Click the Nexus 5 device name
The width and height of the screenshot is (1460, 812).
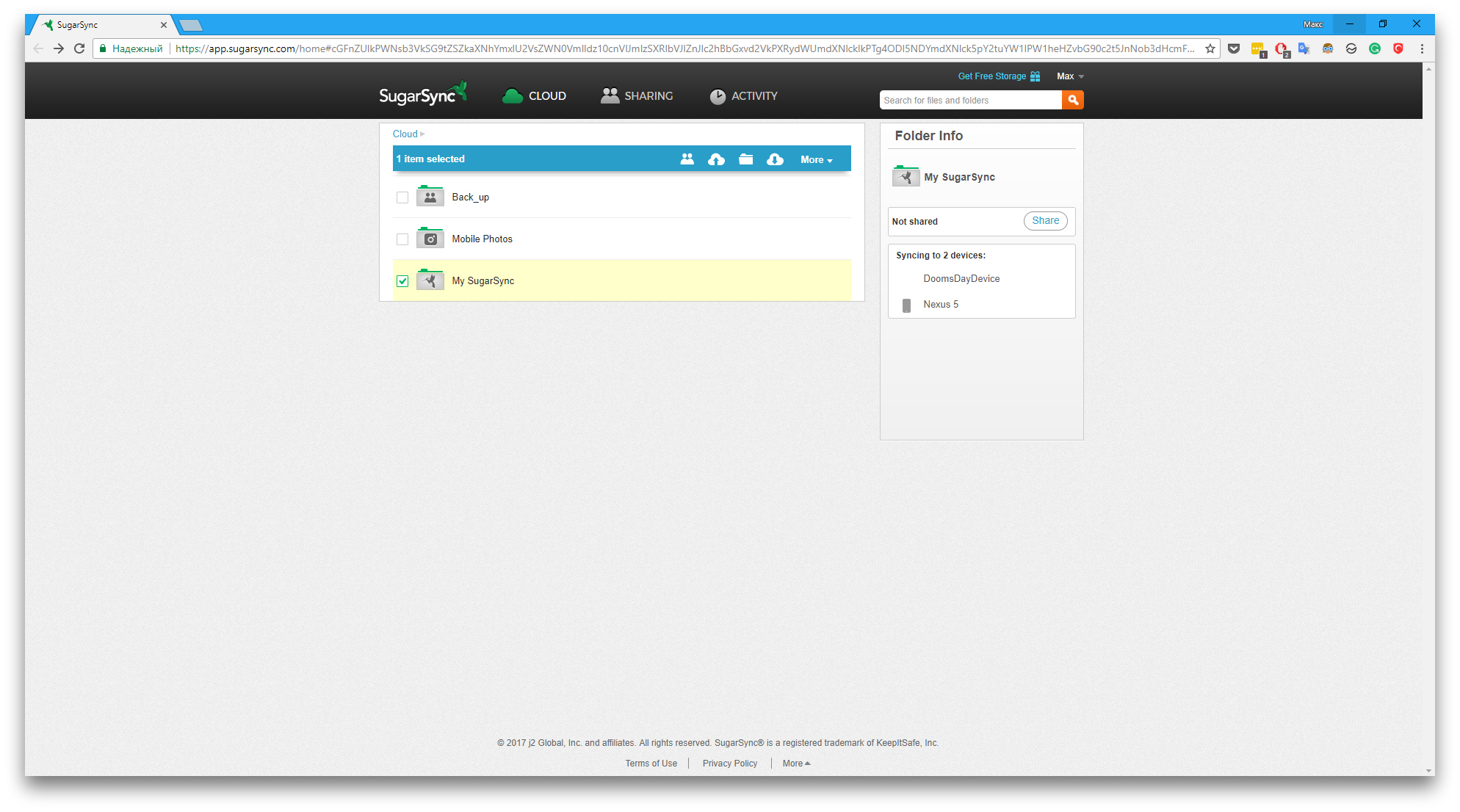point(941,305)
